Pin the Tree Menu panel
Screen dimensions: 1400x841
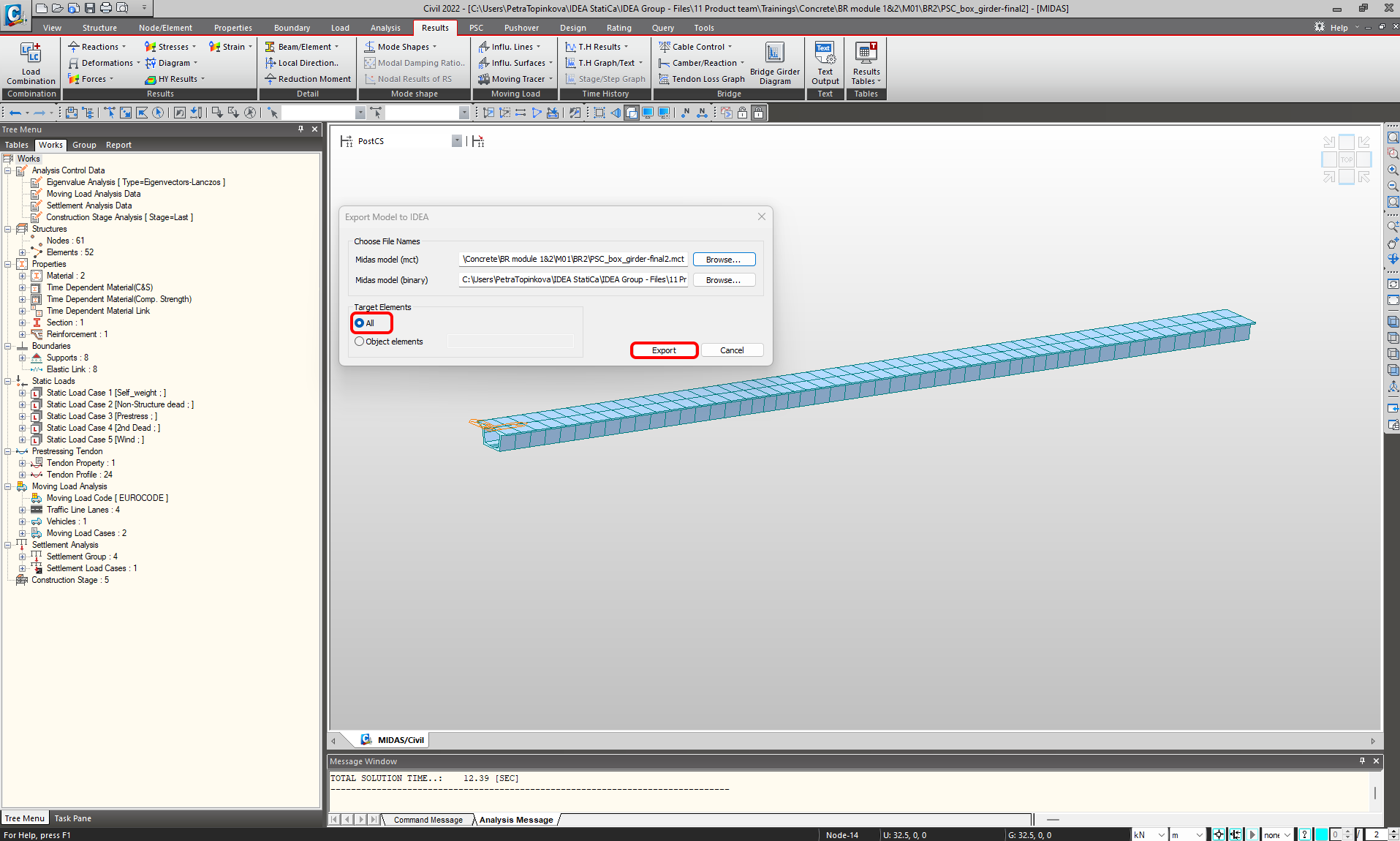pyautogui.click(x=300, y=129)
